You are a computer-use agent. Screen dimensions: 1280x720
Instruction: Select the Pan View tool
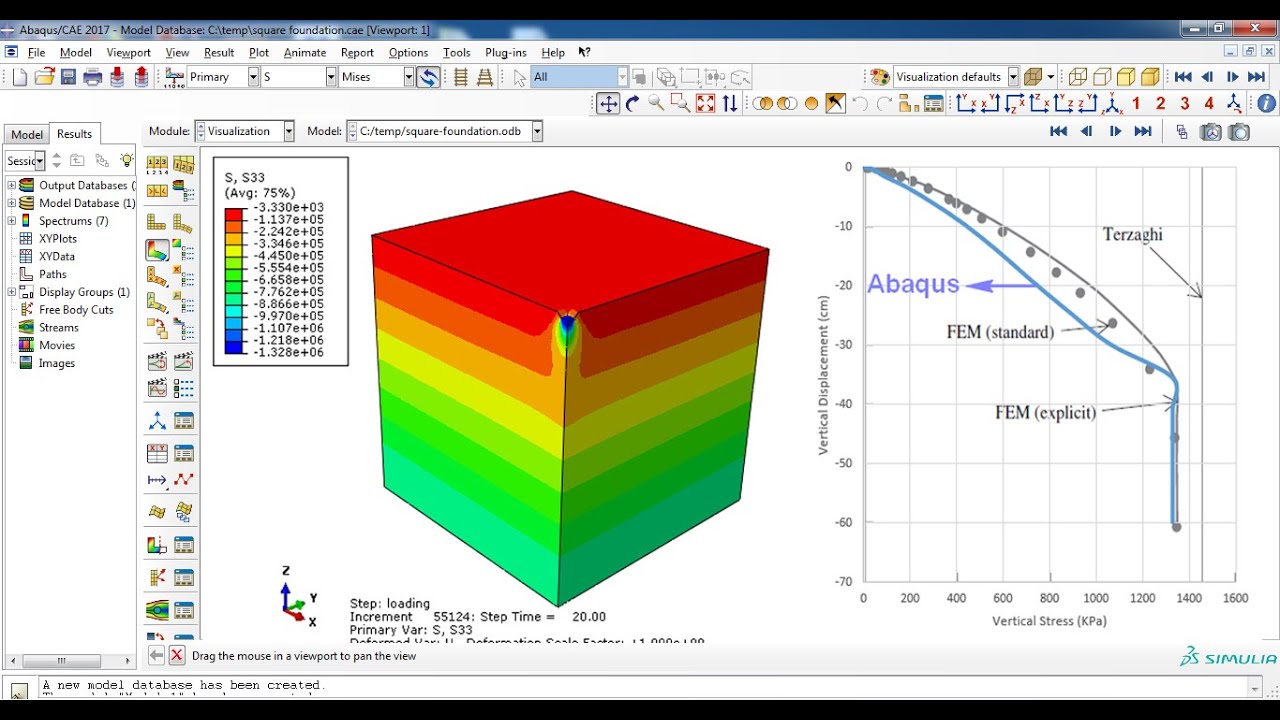608,103
